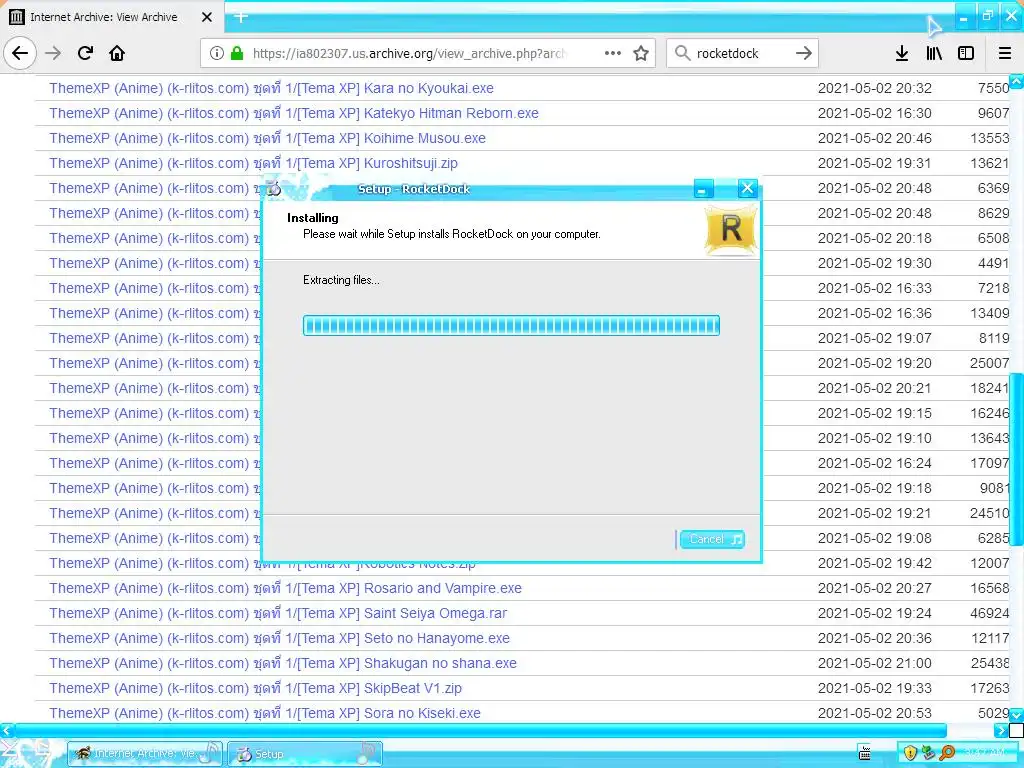Click the Start button on taskbar
The height and width of the screenshot is (768, 1024).
click(x=29, y=753)
